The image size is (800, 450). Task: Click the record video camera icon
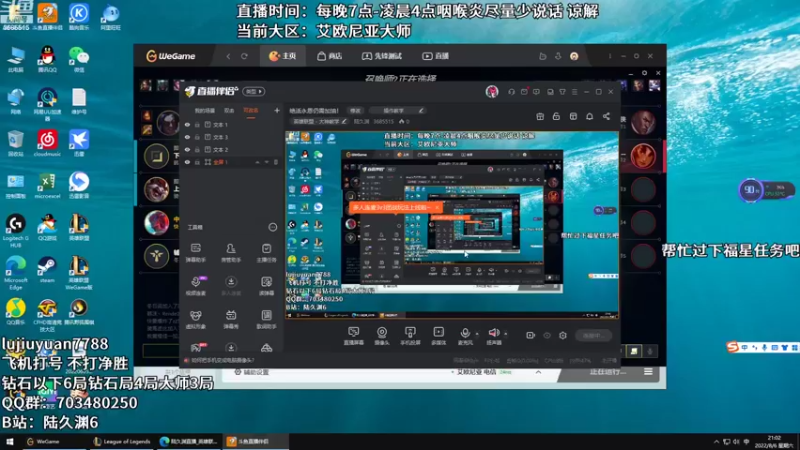(531, 335)
